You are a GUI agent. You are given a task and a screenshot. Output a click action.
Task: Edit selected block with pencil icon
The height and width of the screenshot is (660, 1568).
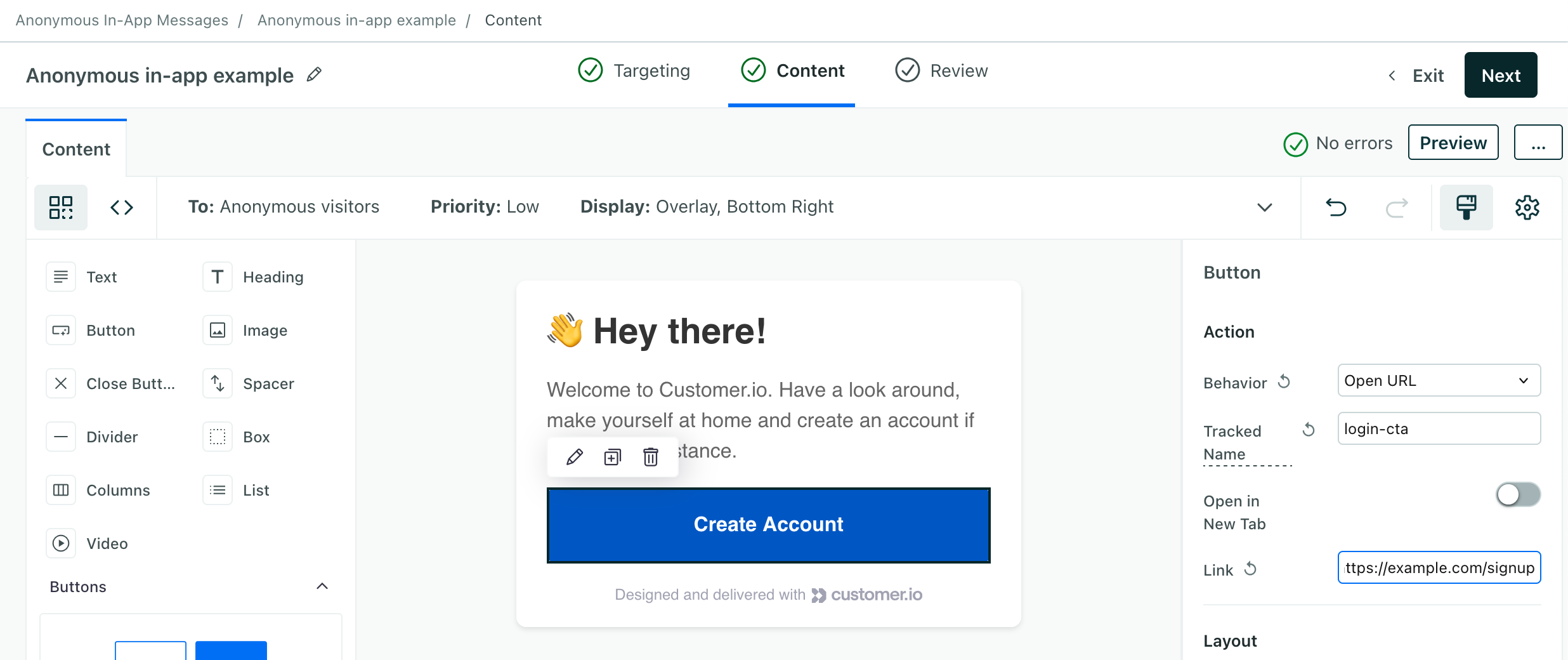click(575, 457)
